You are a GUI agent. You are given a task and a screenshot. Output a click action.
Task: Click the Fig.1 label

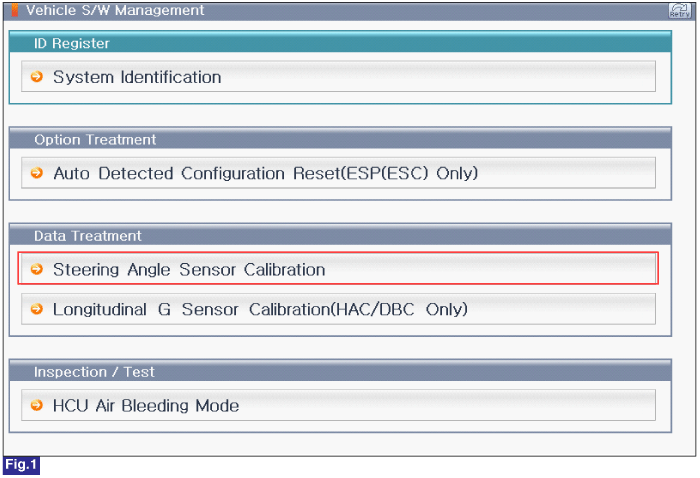click(21, 465)
